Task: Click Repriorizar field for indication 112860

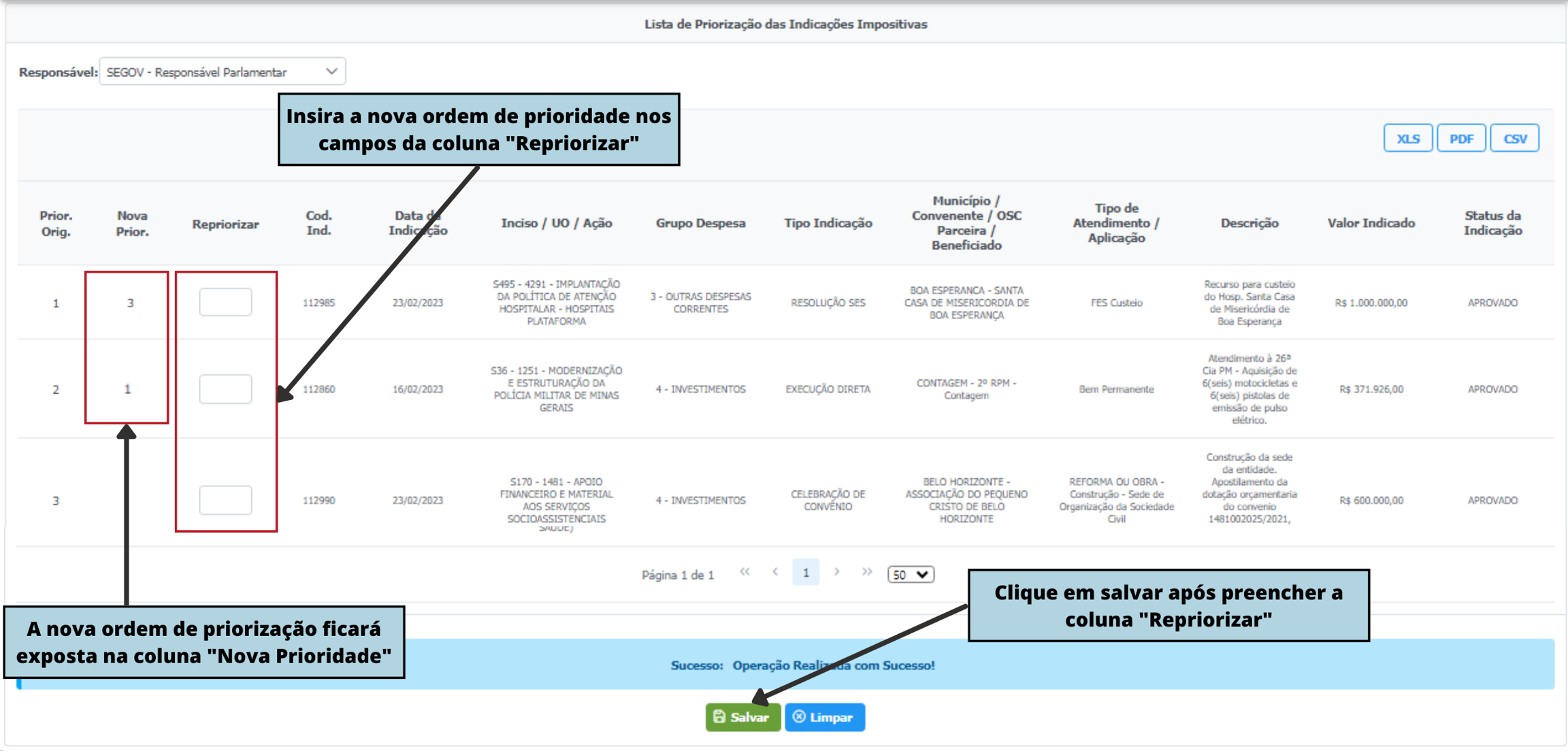Action: (225, 389)
